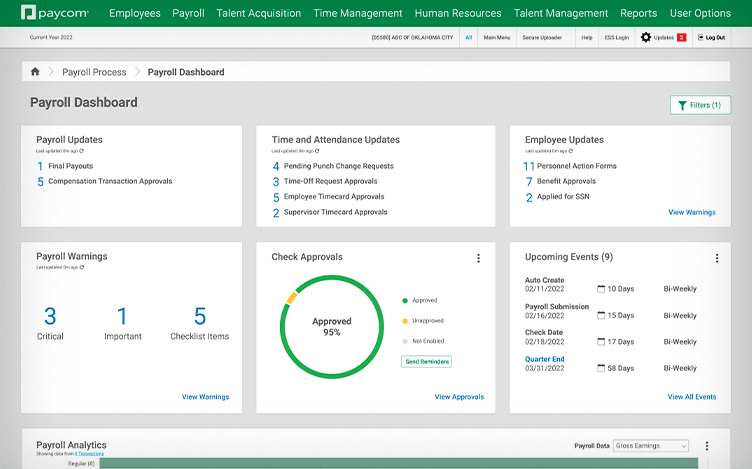The width and height of the screenshot is (752, 469).
Task: Open Upcoming Events kebab menu
Action: click(x=717, y=258)
